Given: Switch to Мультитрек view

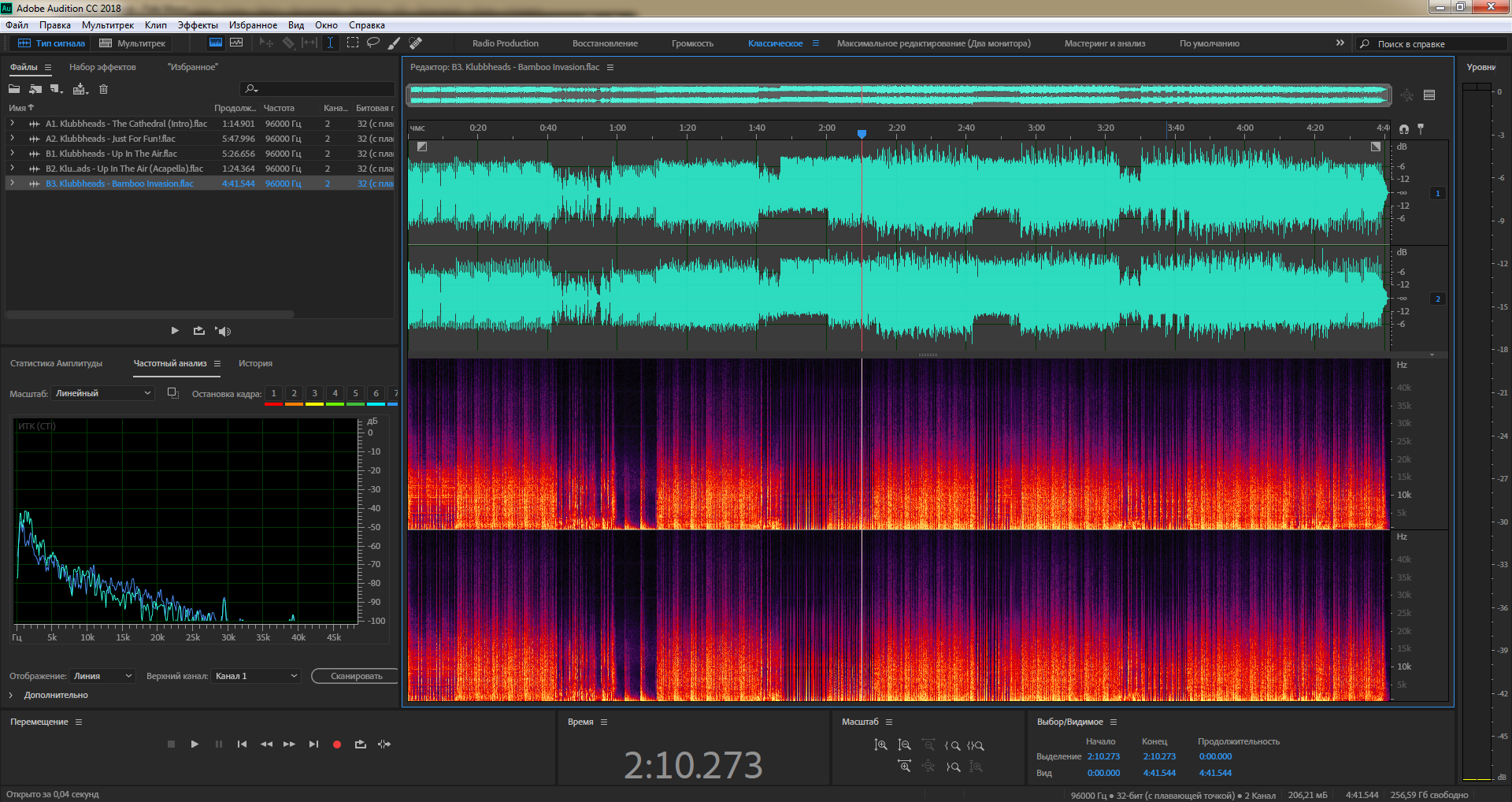Looking at the screenshot, I should tap(132, 43).
